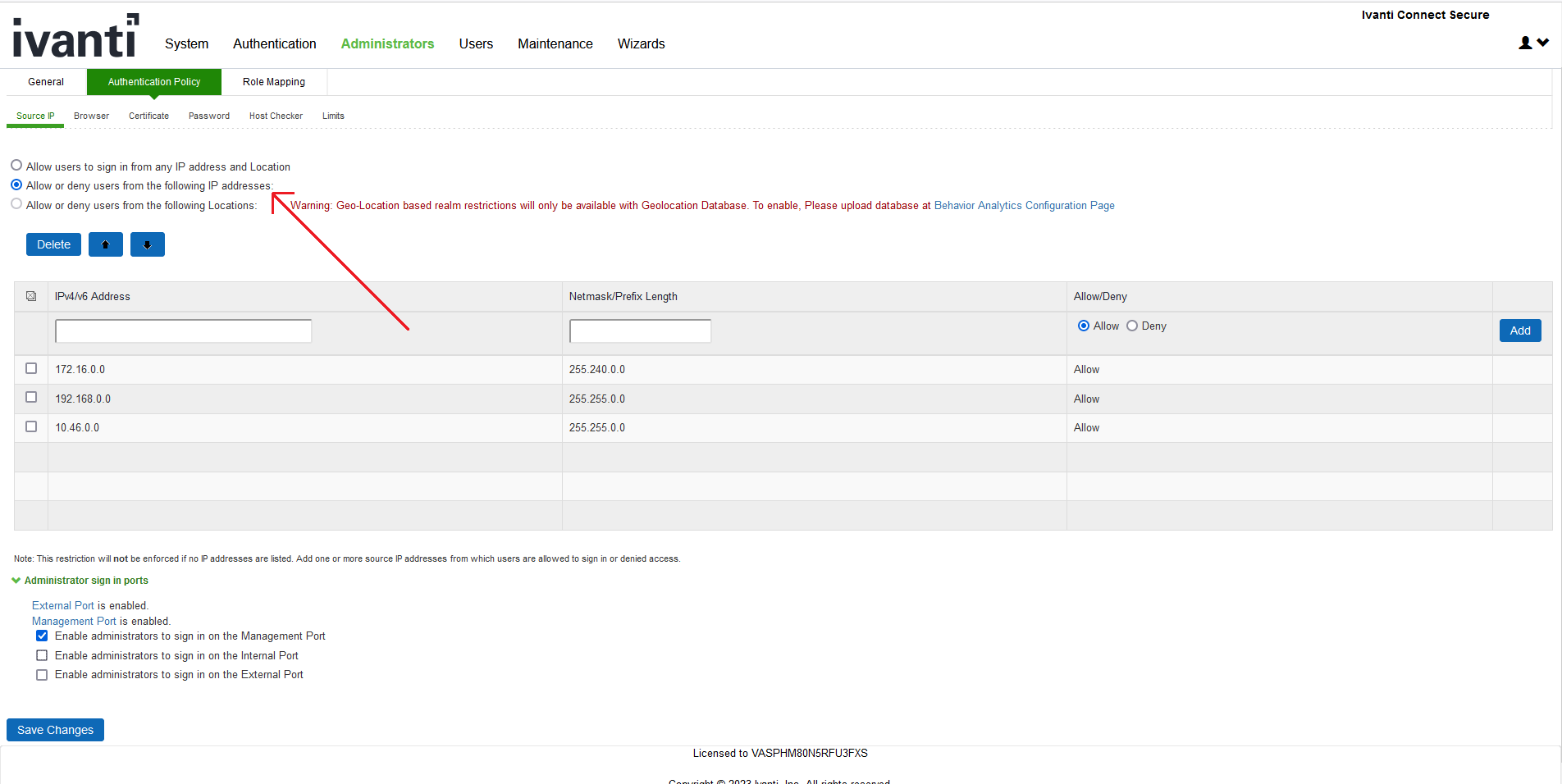Open the Host Checker subtab
This screenshot has width=1562, height=784.
[275, 116]
